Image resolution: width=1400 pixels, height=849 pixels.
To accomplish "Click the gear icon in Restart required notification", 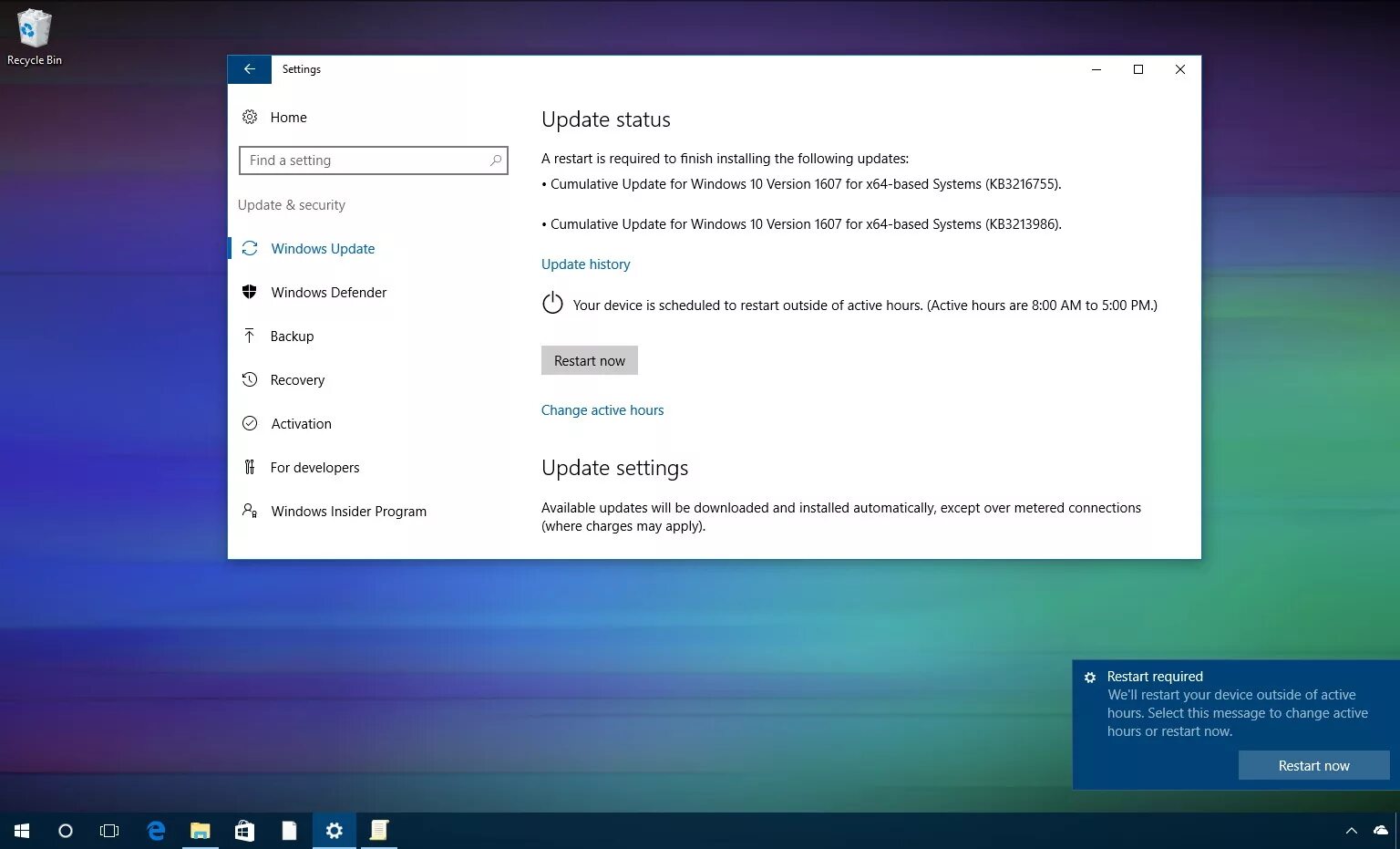I will click(x=1090, y=678).
